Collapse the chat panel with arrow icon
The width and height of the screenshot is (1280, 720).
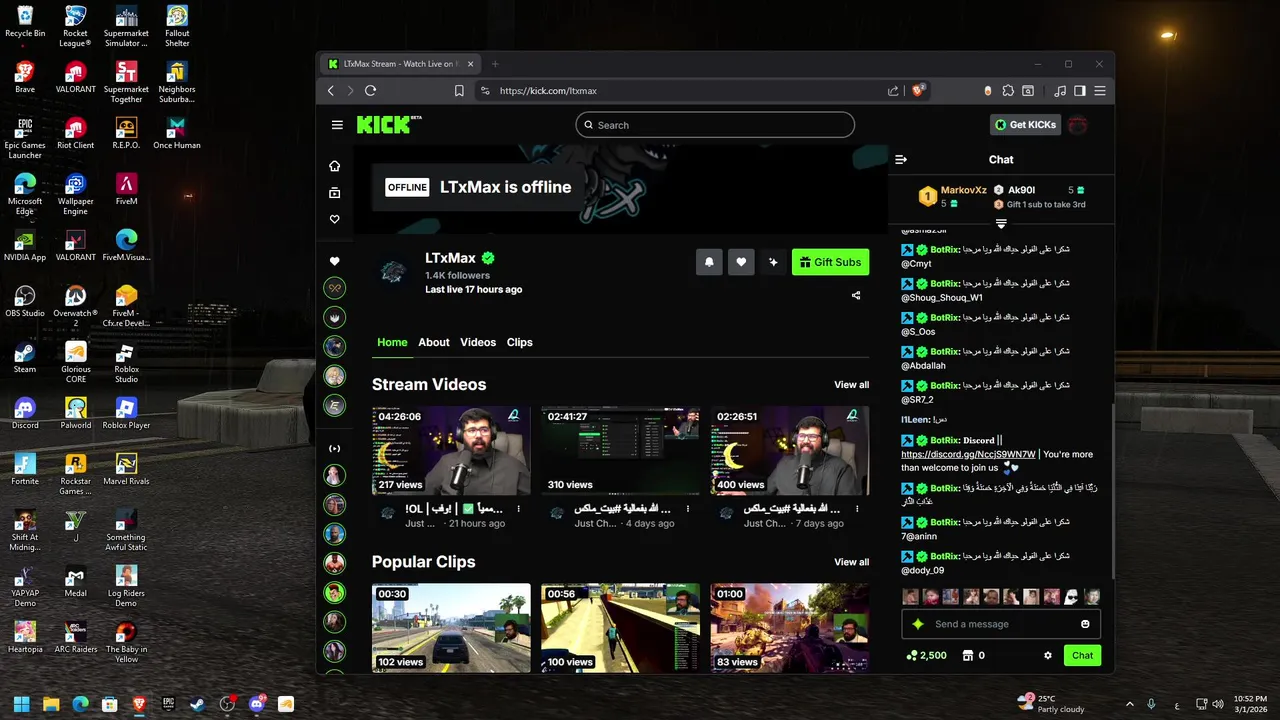(901, 159)
